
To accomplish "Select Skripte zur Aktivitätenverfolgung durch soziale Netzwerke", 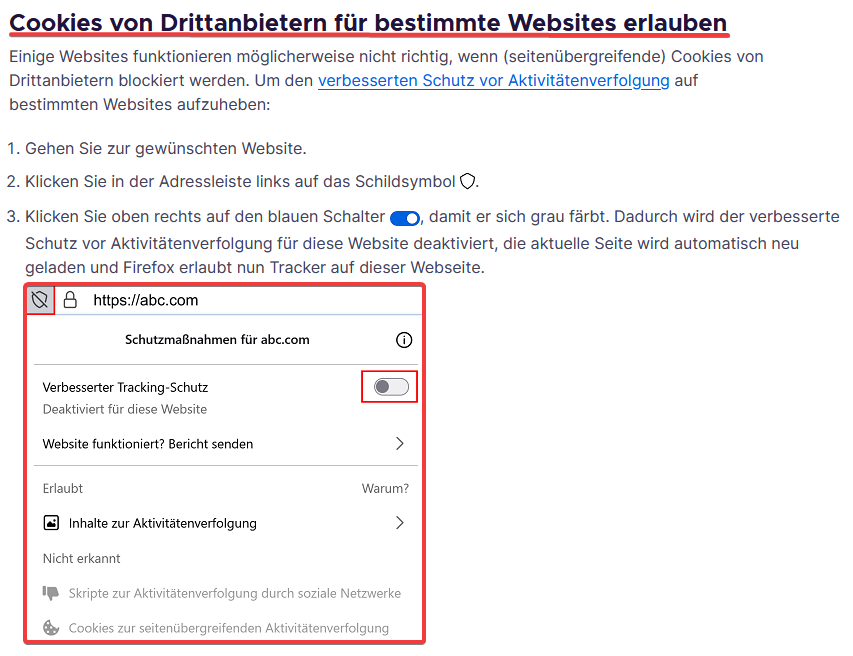I will [234, 593].
